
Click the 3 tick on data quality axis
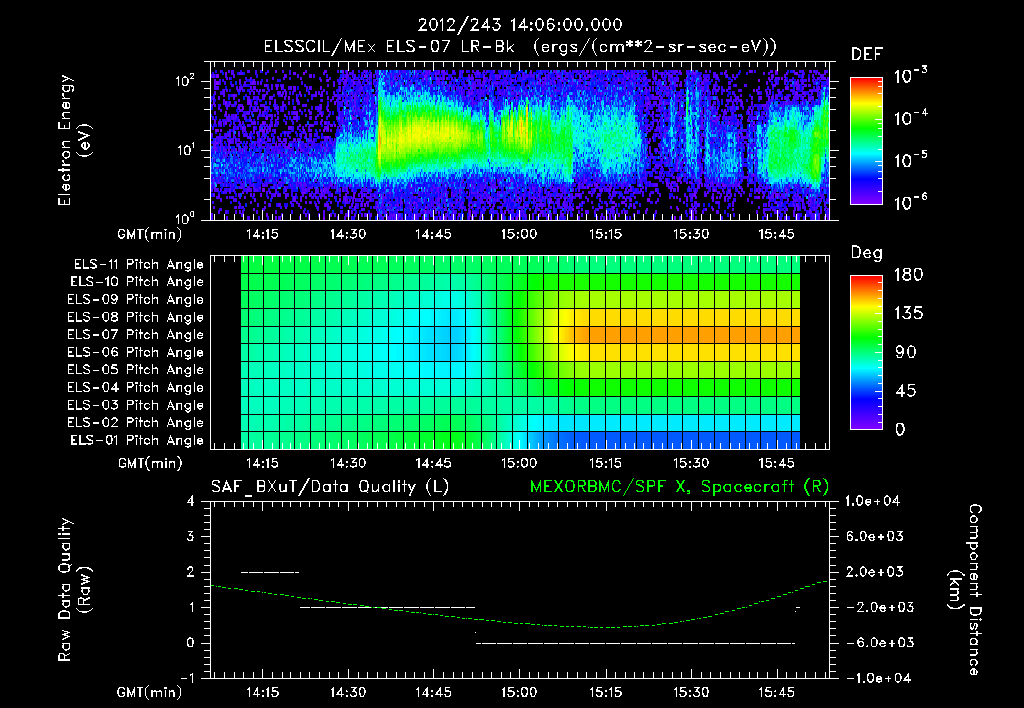(190, 536)
